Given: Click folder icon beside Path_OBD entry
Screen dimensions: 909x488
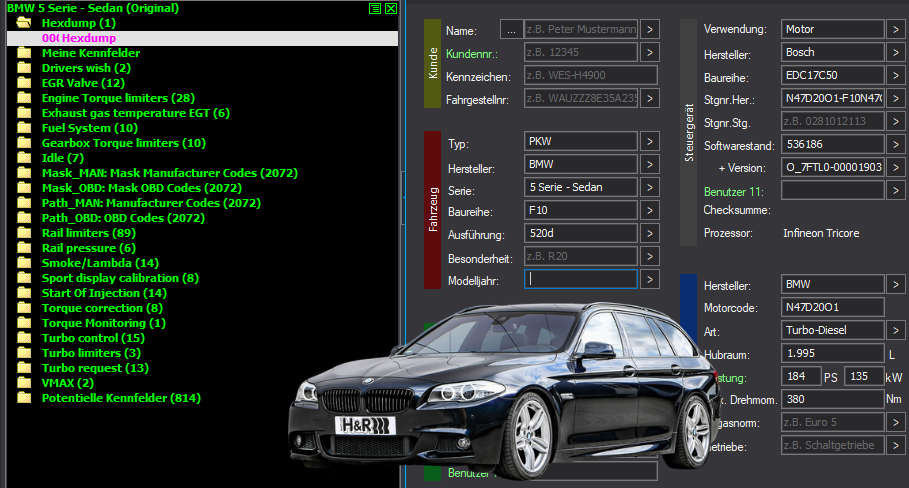Looking at the screenshot, I should (x=24, y=218).
